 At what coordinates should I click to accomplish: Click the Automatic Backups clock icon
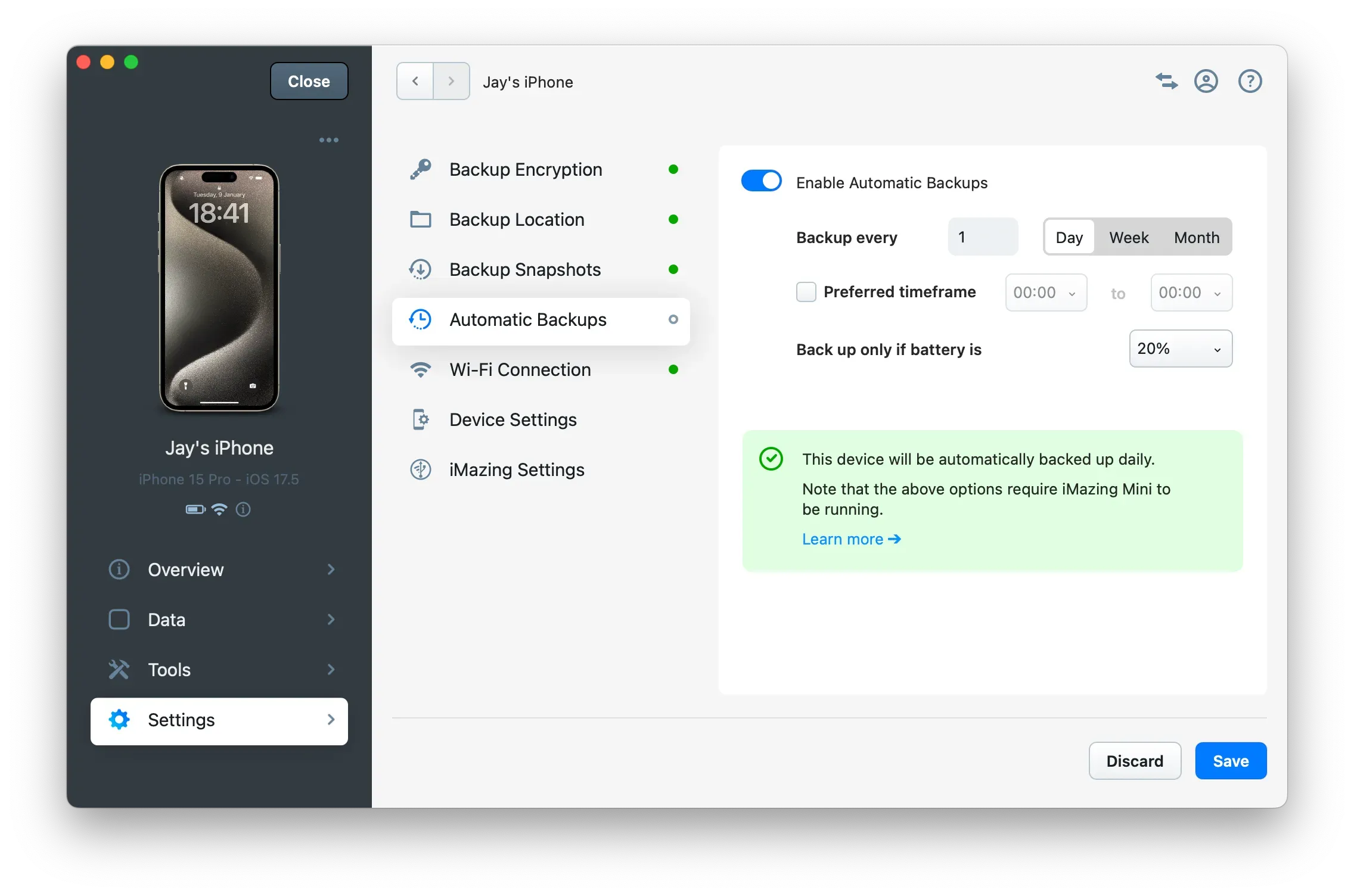[421, 319]
